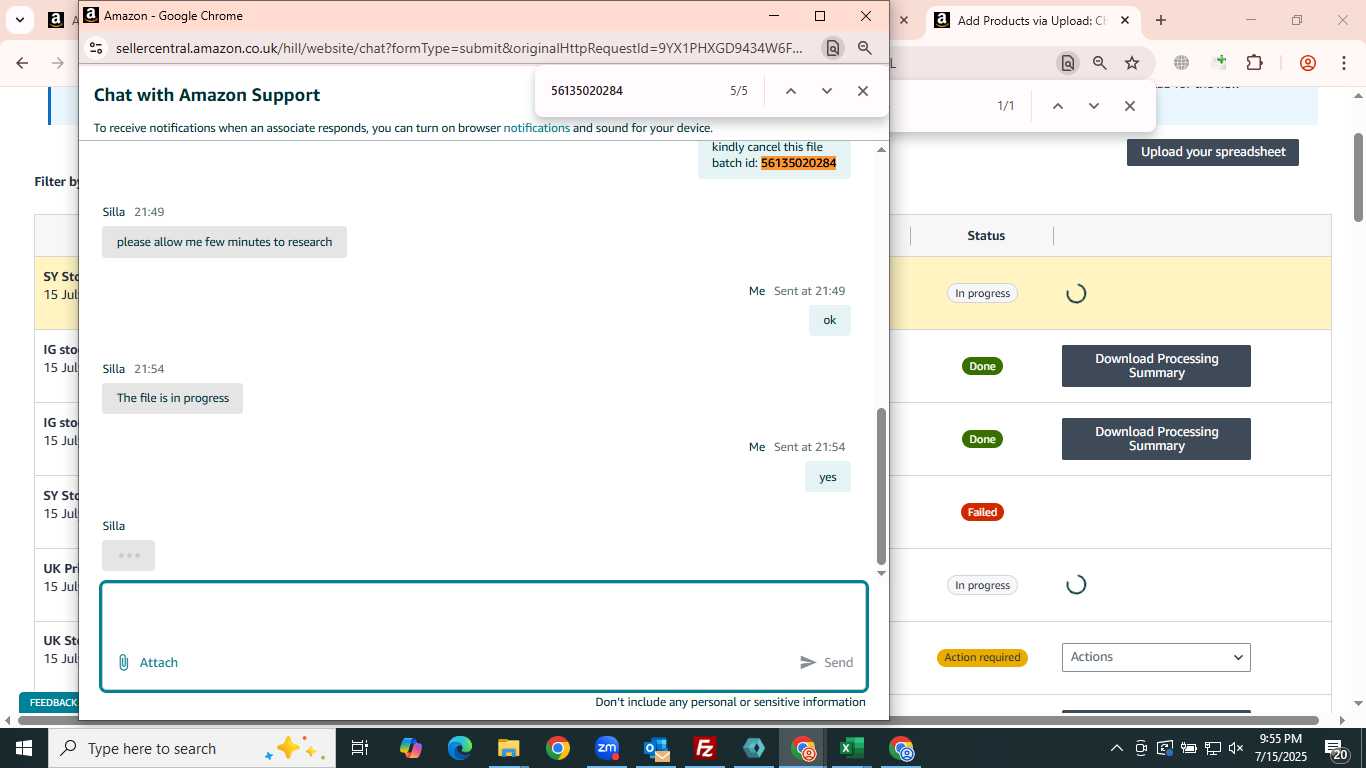Viewport: 1366px width, 768px height.
Task: Bookmark this page with star icon
Action: coord(1132,63)
